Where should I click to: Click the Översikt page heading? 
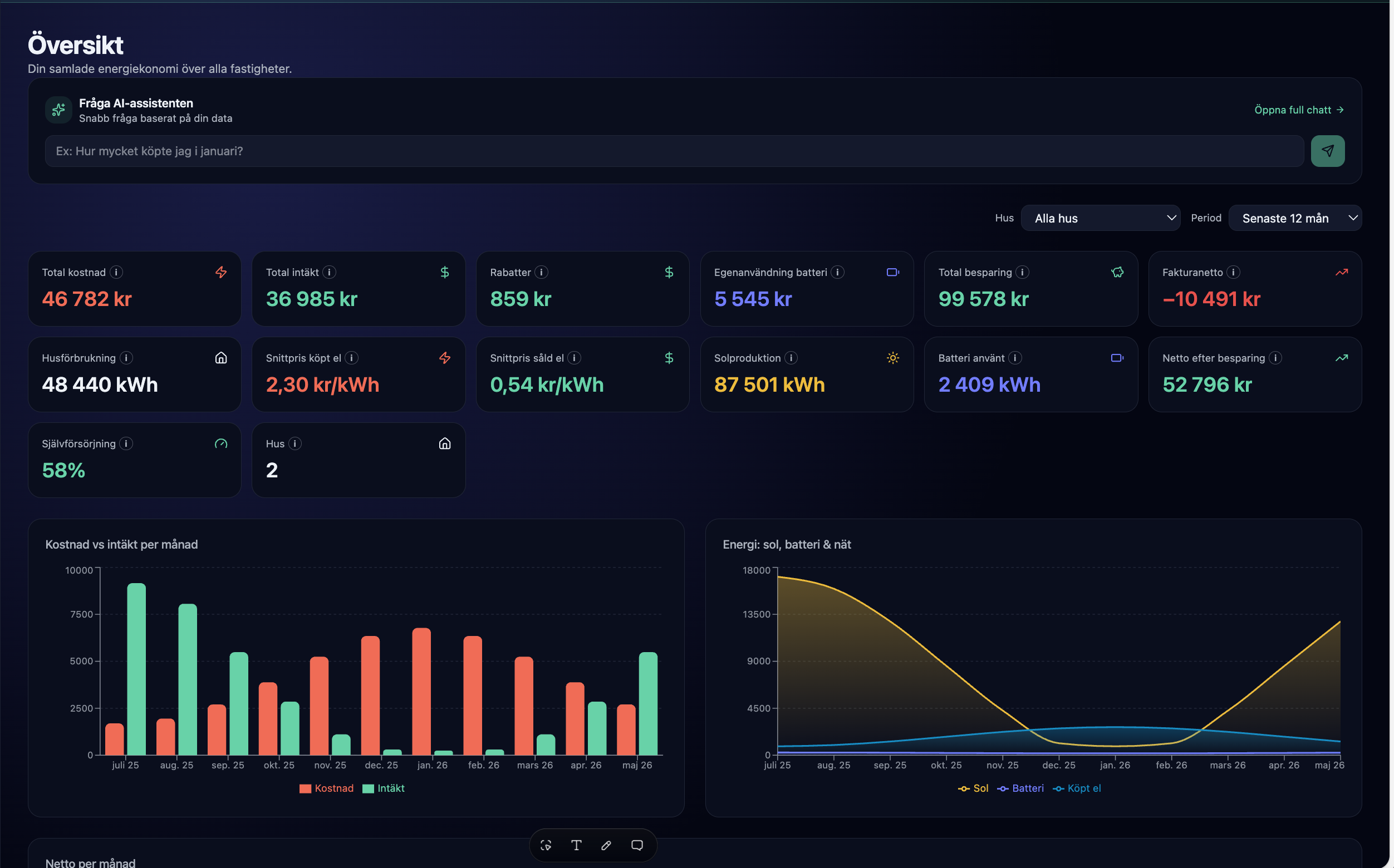(75, 45)
